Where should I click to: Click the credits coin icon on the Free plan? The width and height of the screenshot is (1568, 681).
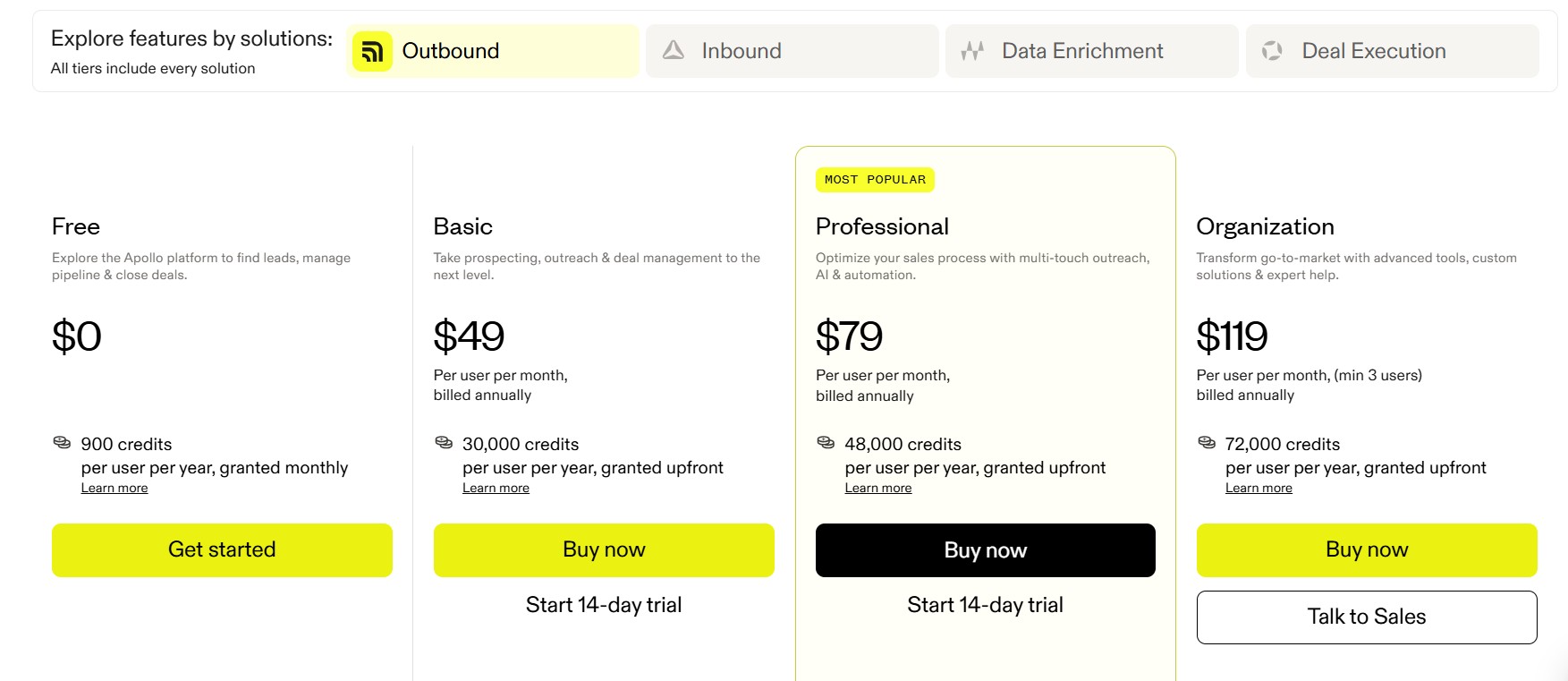click(x=60, y=442)
